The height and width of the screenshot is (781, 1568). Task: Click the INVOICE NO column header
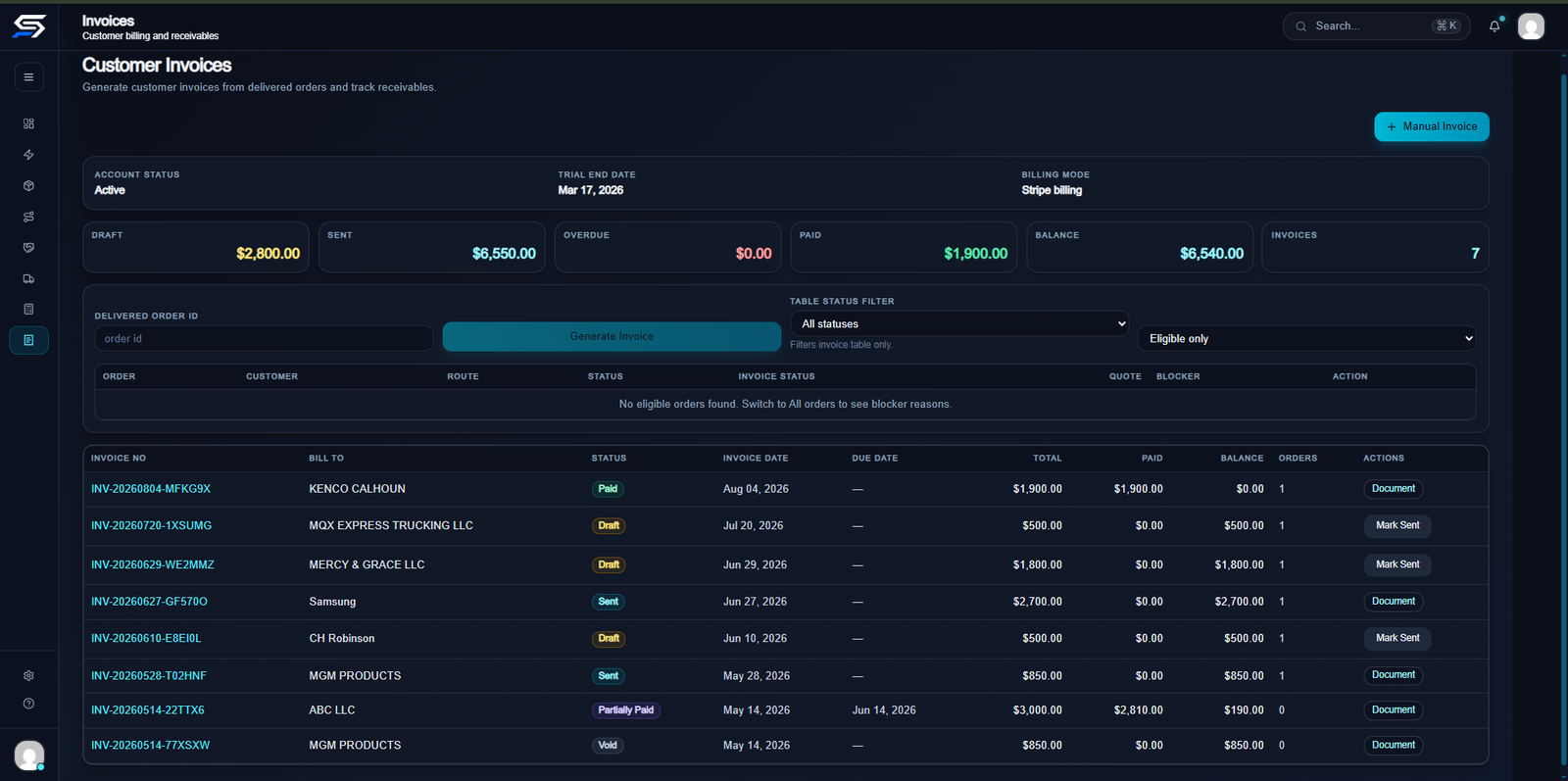point(119,459)
